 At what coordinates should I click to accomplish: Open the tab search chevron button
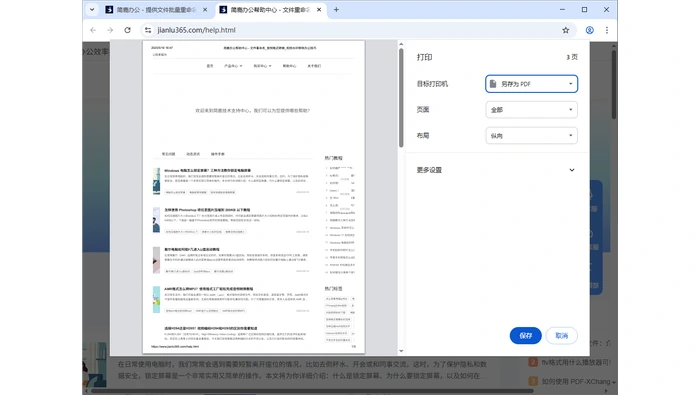(92, 9)
